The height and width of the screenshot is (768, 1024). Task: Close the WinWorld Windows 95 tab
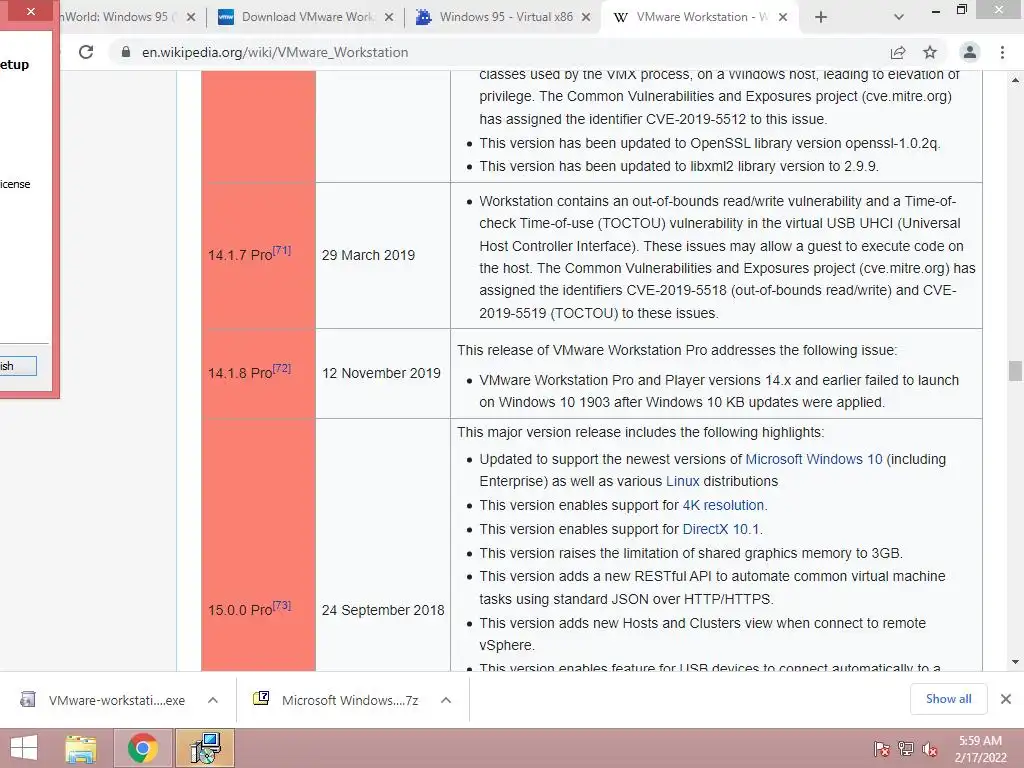tap(191, 18)
